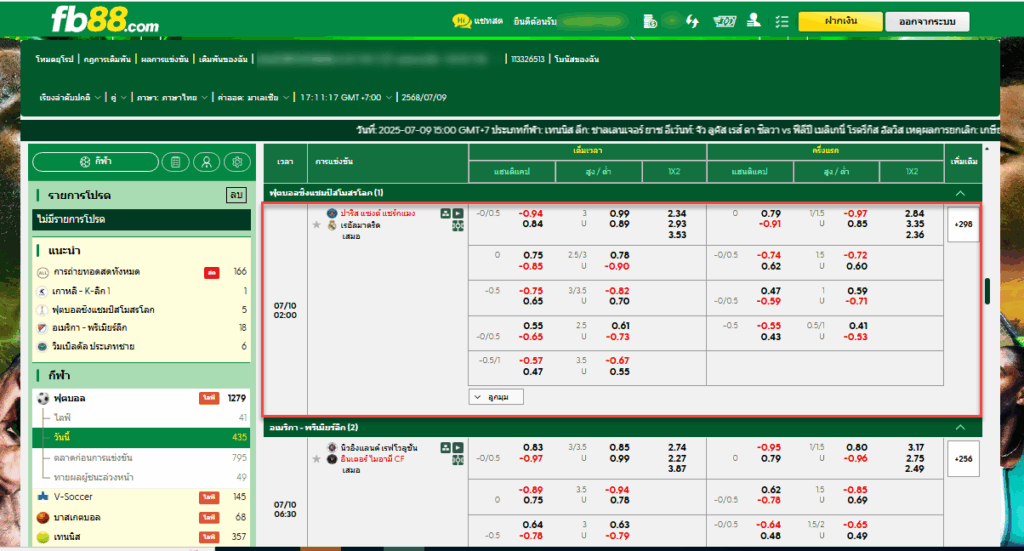
Task: Open the user account icon in top header
Action: point(754,21)
